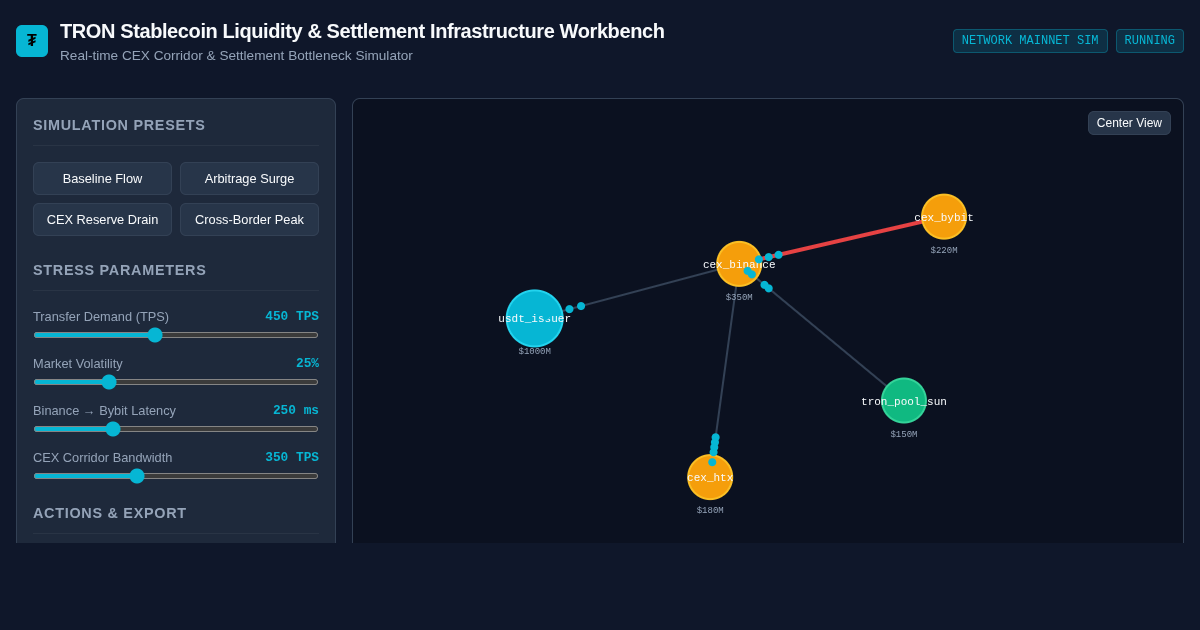Image resolution: width=1200 pixels, height=630 pixels.
Task: Adjust the CEX Corridor Bandwidth slider
Action: [176, 476]
